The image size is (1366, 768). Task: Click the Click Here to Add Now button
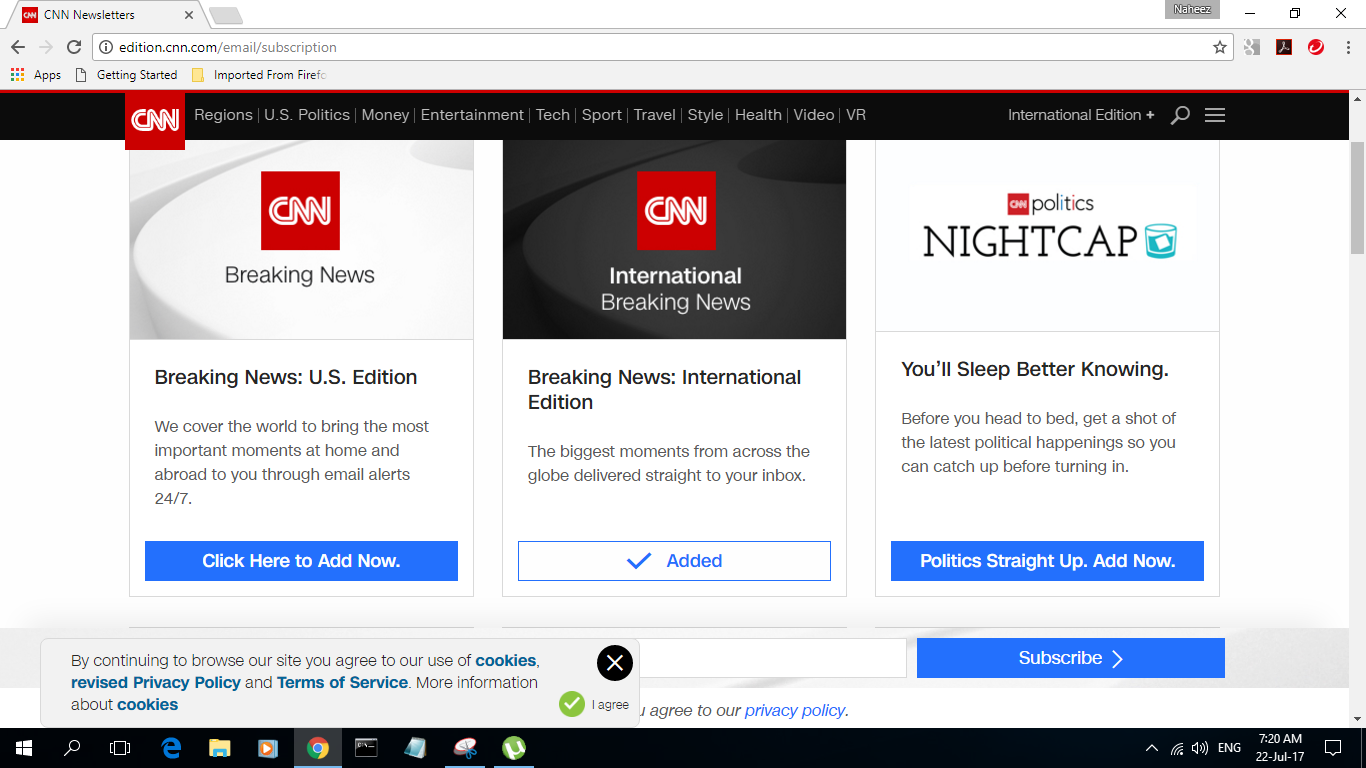(x=301, y=561)
